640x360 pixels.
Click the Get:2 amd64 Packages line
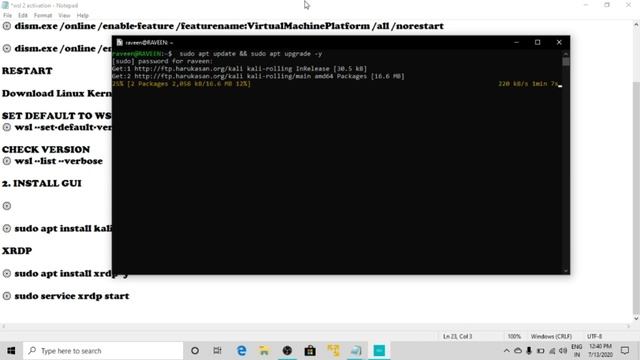258,76
